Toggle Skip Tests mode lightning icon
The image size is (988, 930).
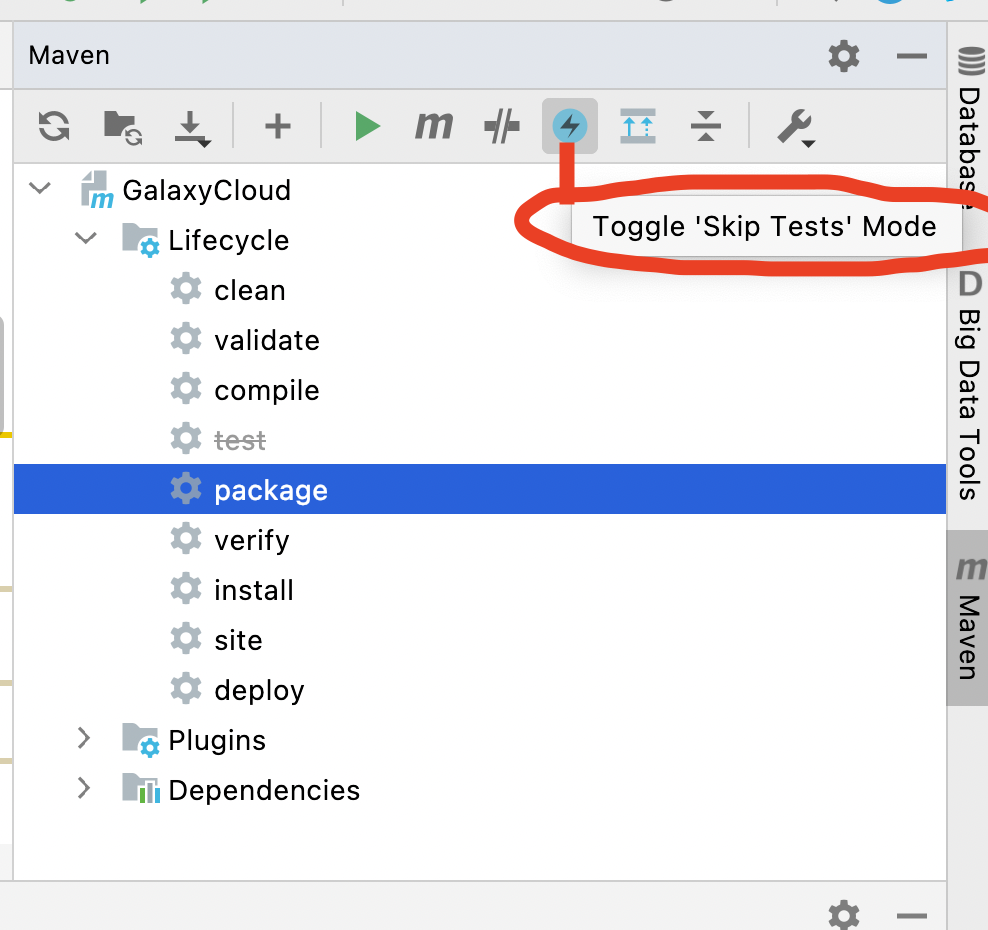click(x=570, y=125)
